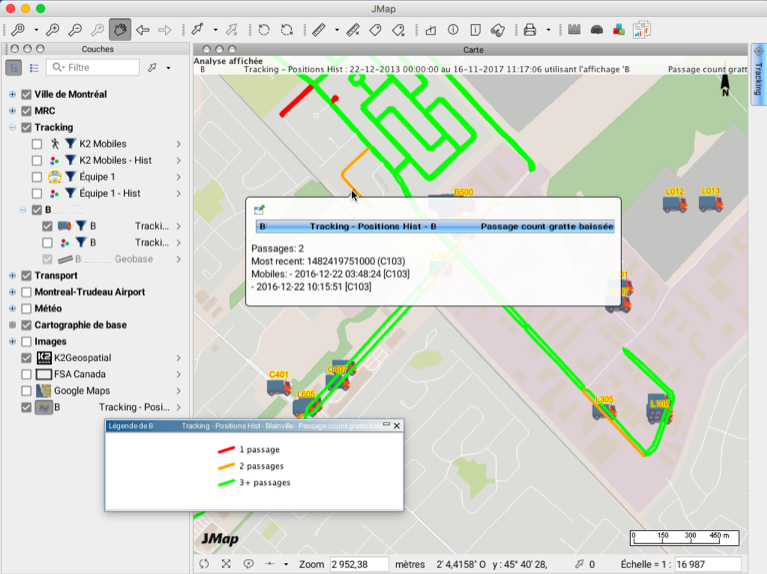Activate the pan hand tool
The height and width of the screenshot is (574, 767).
tap(120, 30)
